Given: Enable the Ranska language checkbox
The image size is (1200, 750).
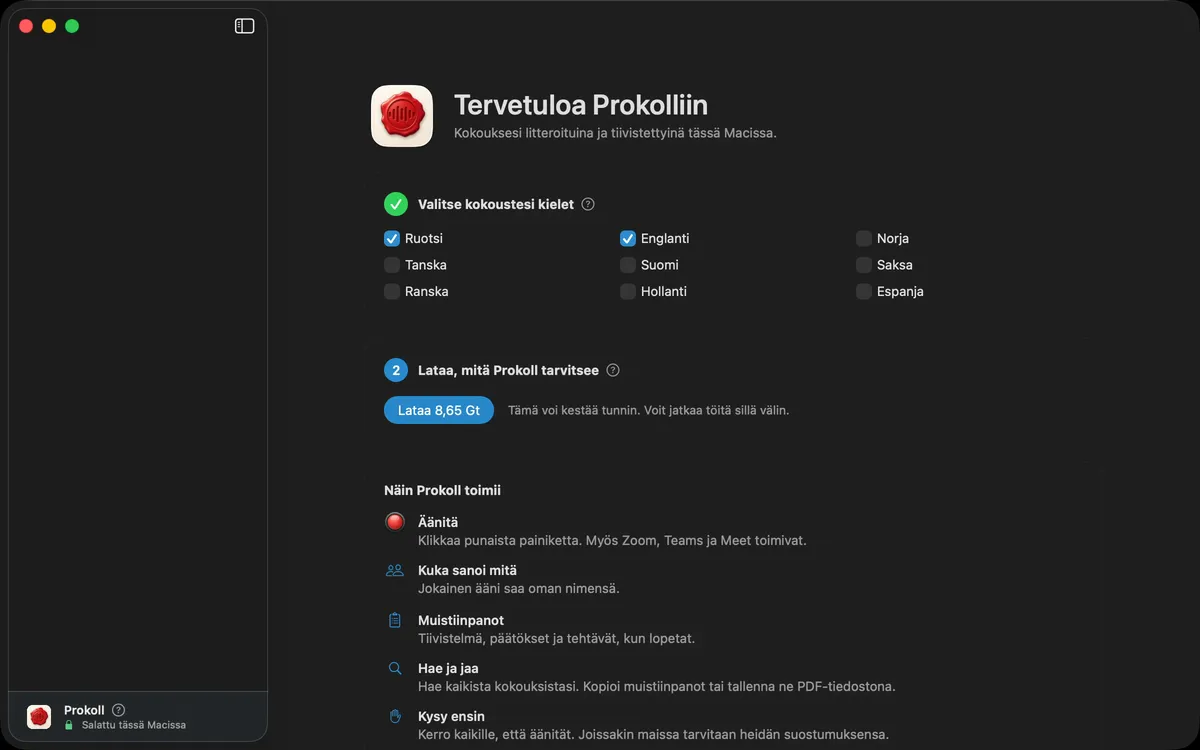Looking at the screenshot, I should click(392, 292).
